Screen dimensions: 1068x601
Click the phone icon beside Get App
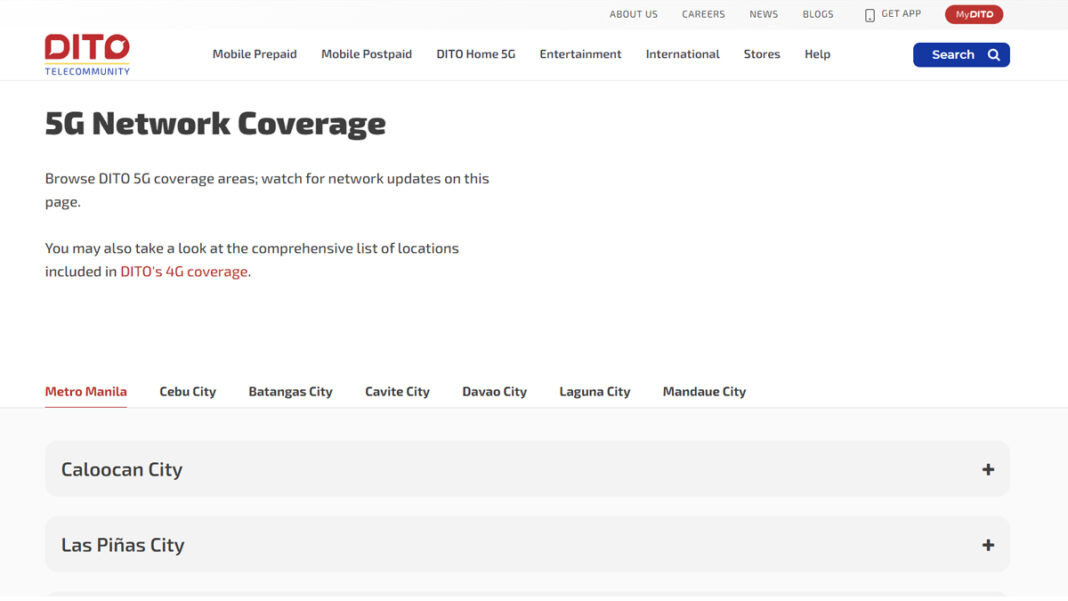point(869,15)
